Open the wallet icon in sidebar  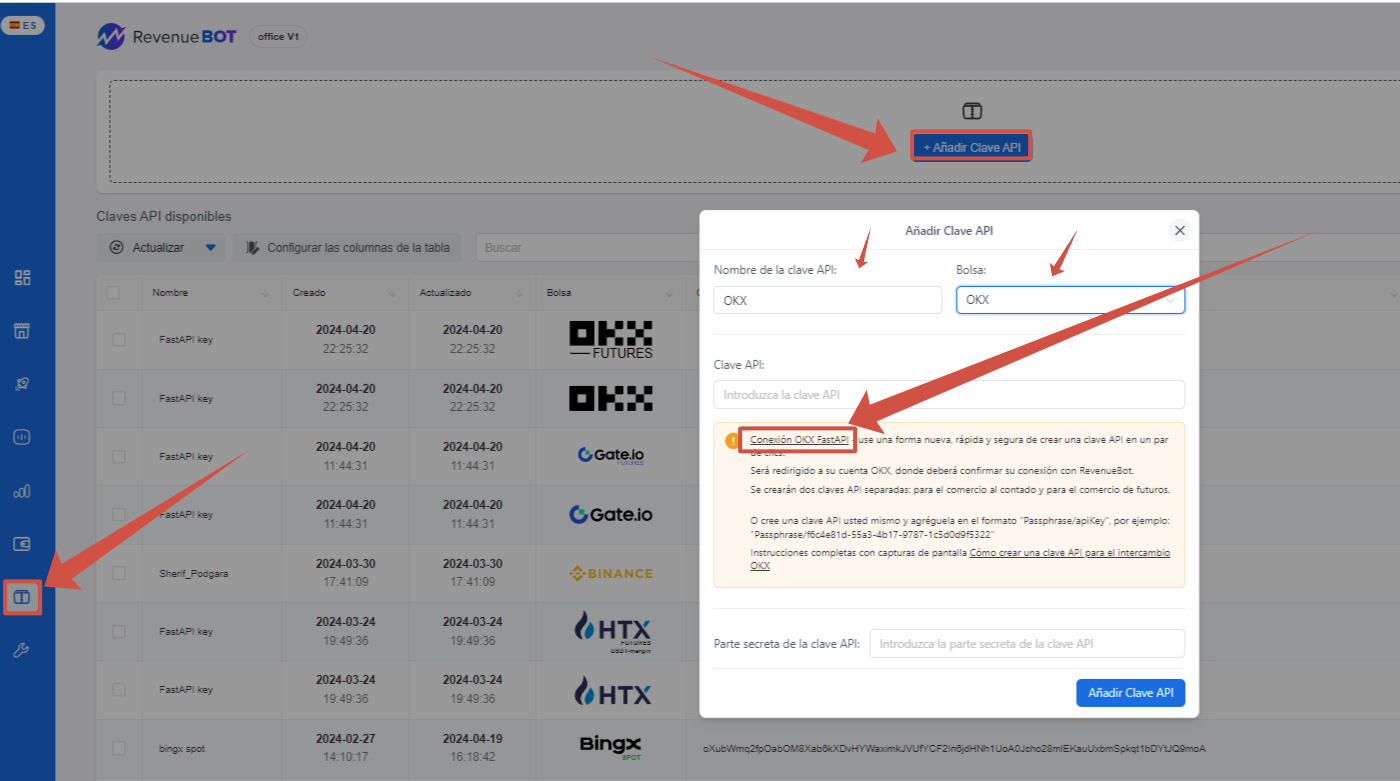(22, 544)
